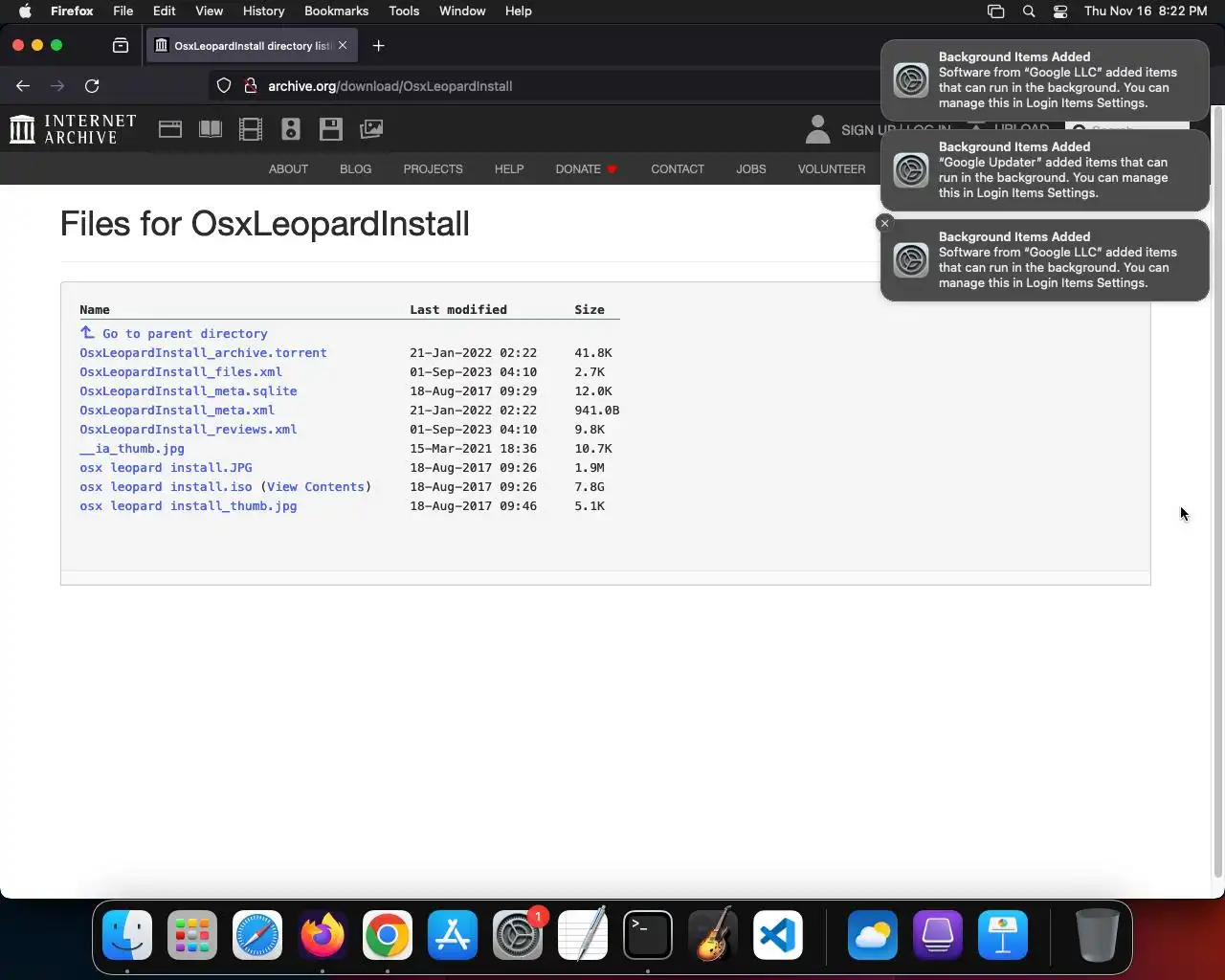The width and height of the screenshot is (1225, 980).
Task: Open the Internet Archive Images icon
Action: click(x=371, y=129)
